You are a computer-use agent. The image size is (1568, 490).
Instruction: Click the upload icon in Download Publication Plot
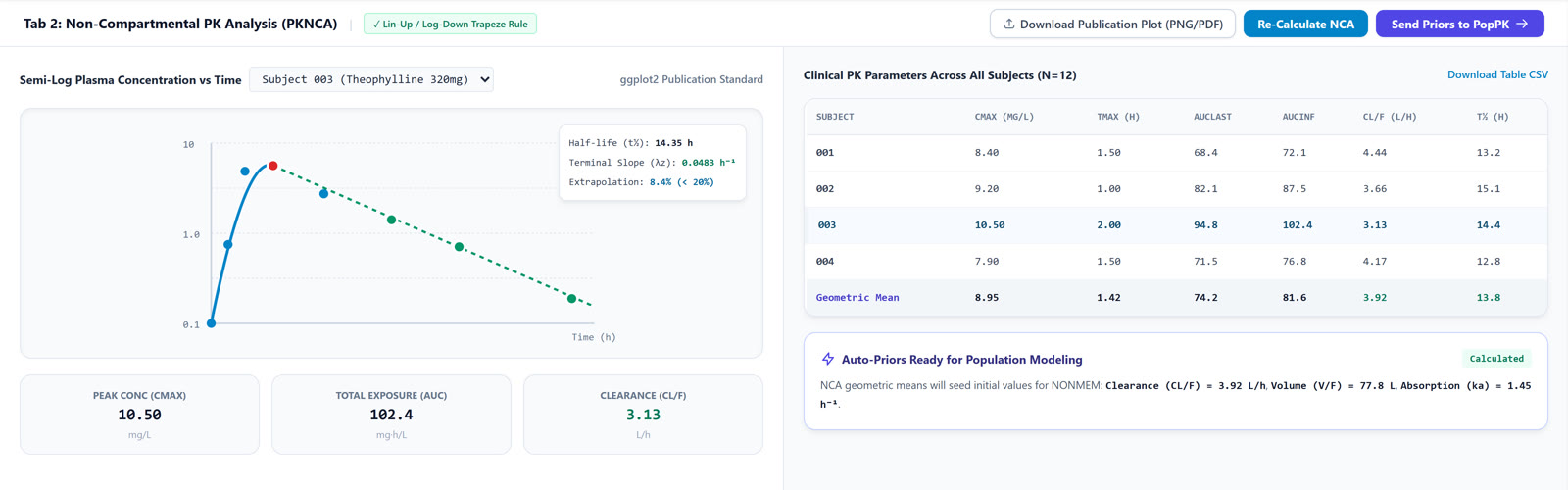1009,24
